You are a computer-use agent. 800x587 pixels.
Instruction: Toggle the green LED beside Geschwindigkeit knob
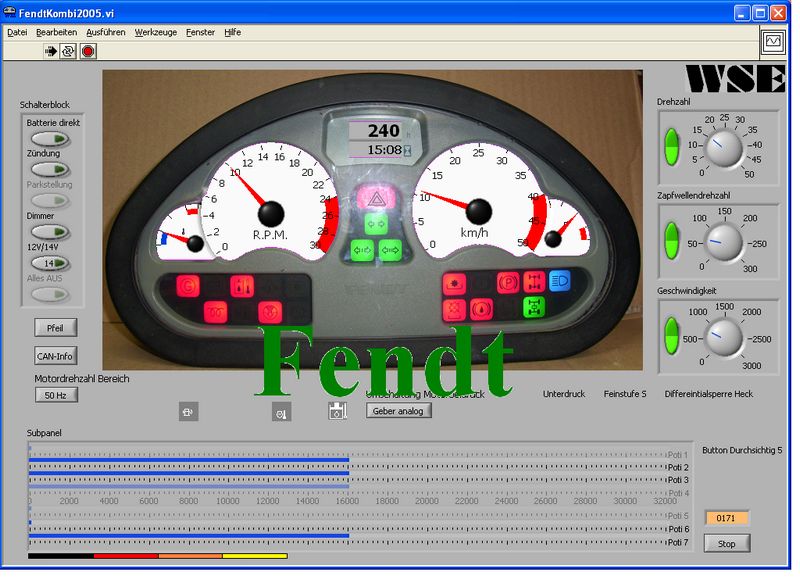[x=671, y=336]
